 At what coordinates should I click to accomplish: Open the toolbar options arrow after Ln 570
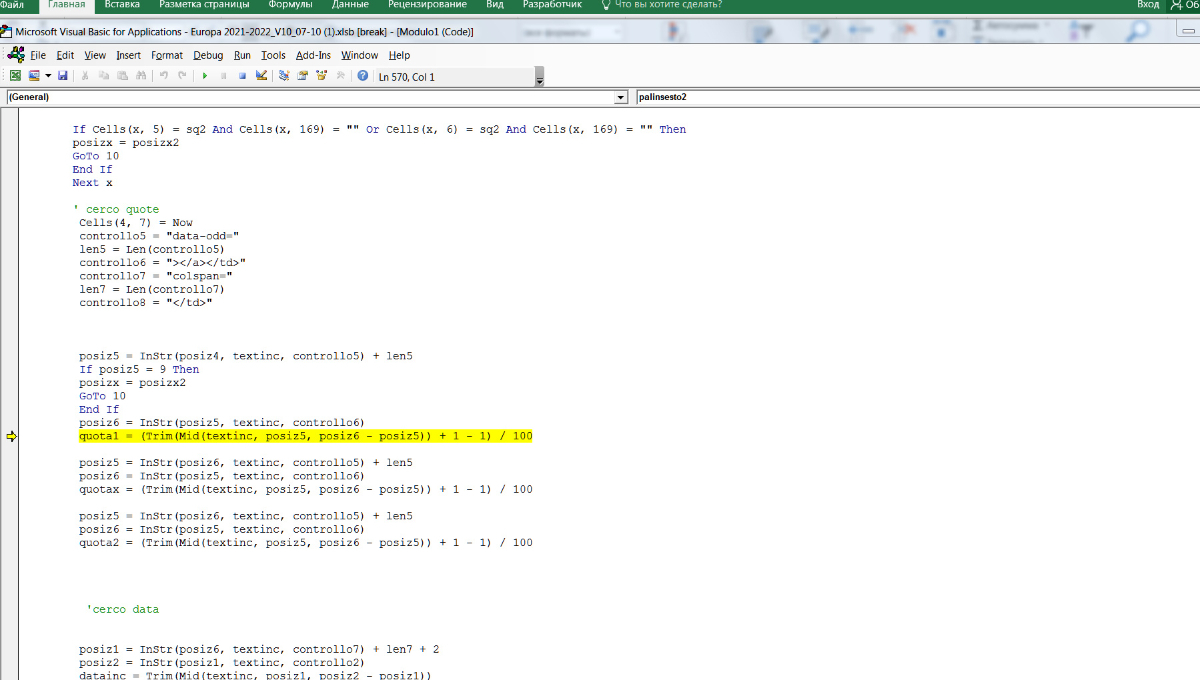pos(539,78)
